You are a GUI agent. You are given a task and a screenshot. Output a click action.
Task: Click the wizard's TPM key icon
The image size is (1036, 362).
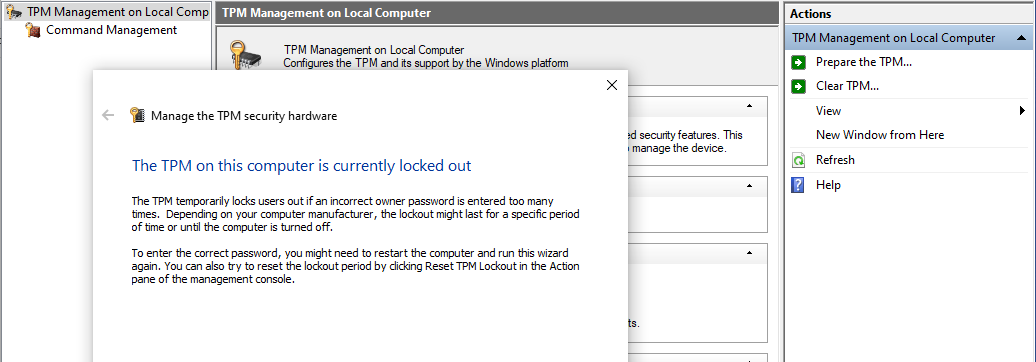coord(137,116)
